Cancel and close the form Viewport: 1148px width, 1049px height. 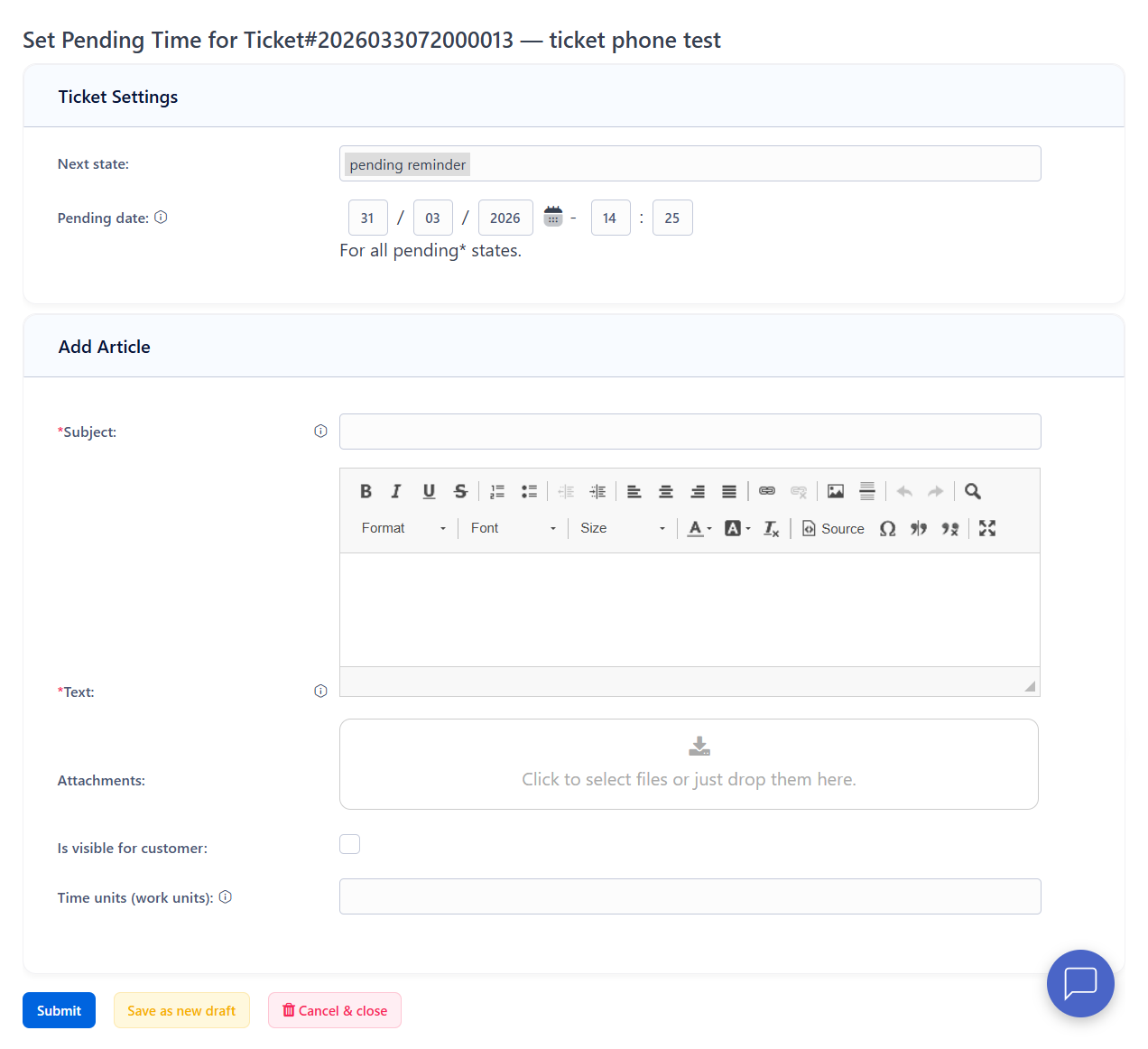pyautogui.click(x=335, y=1010)
